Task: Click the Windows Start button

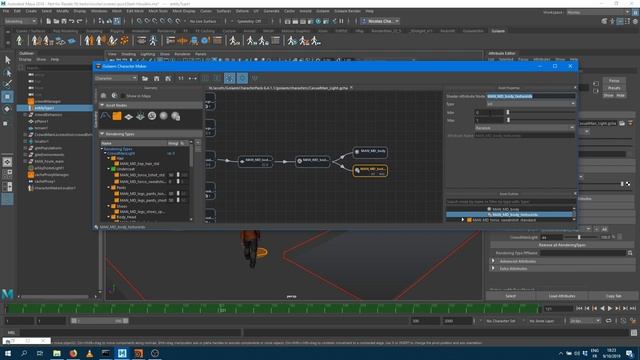Action: click(x=8, y=353)
